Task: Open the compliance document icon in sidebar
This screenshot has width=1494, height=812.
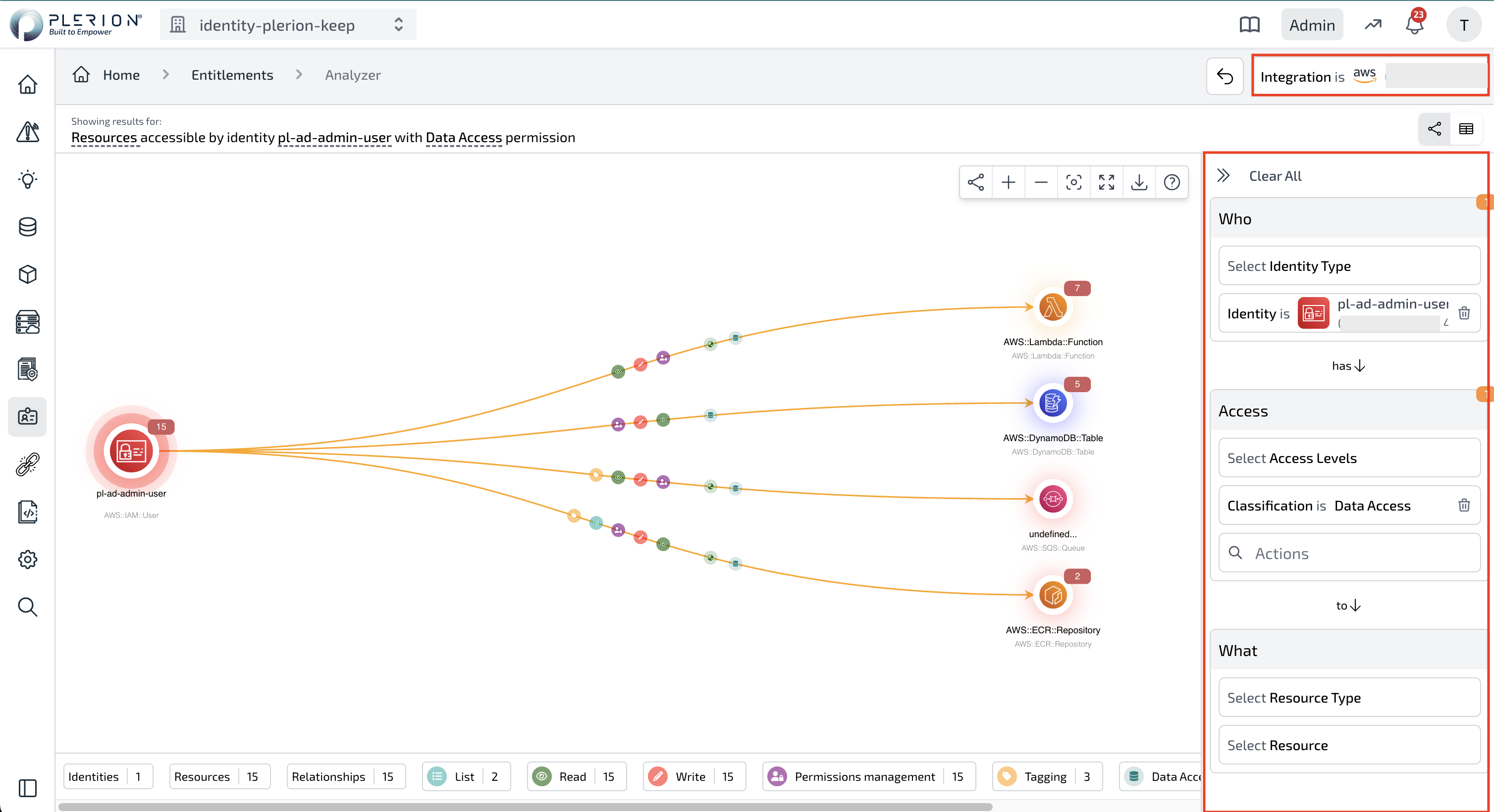Action: point(27,370)
